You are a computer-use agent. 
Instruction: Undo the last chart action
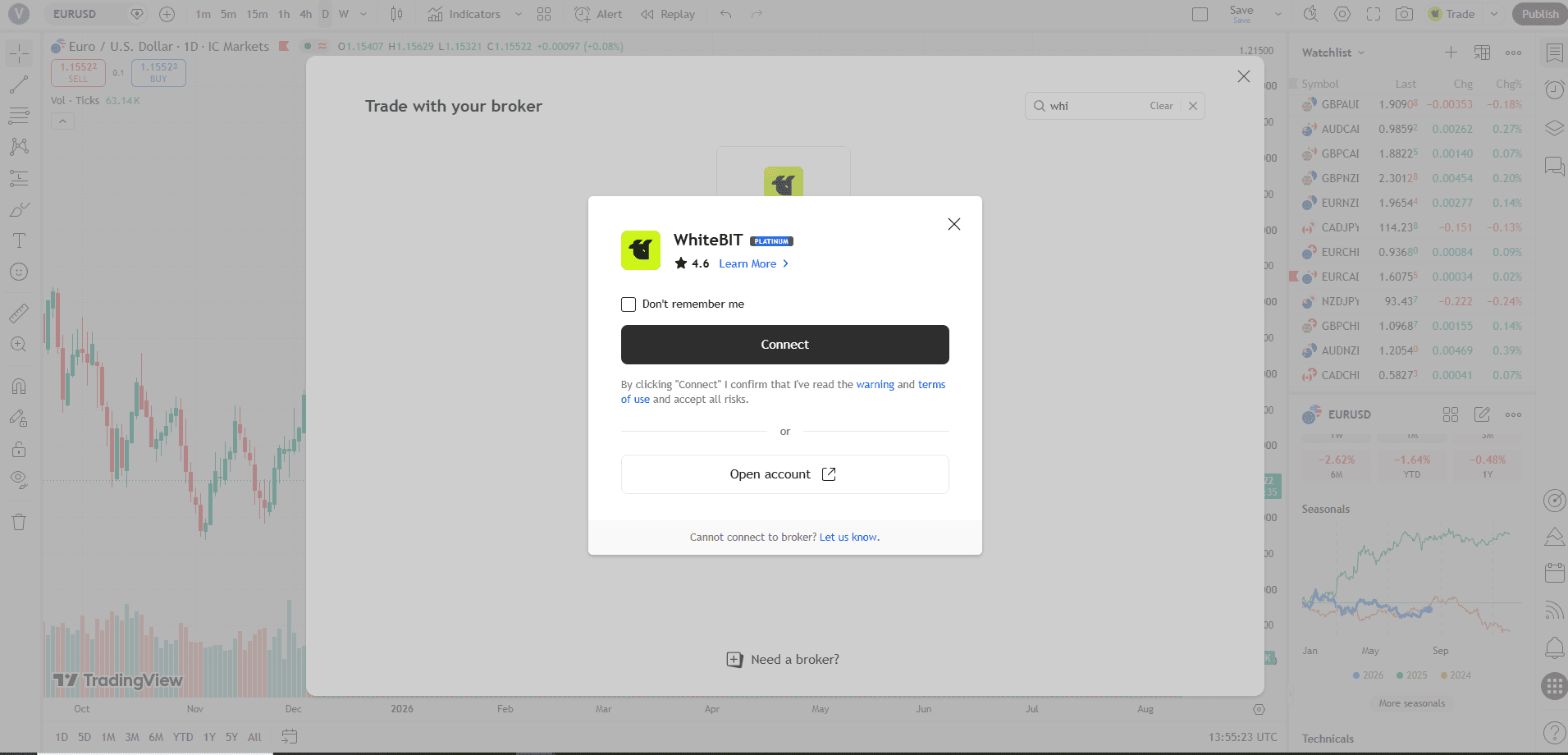click(725, 14)
